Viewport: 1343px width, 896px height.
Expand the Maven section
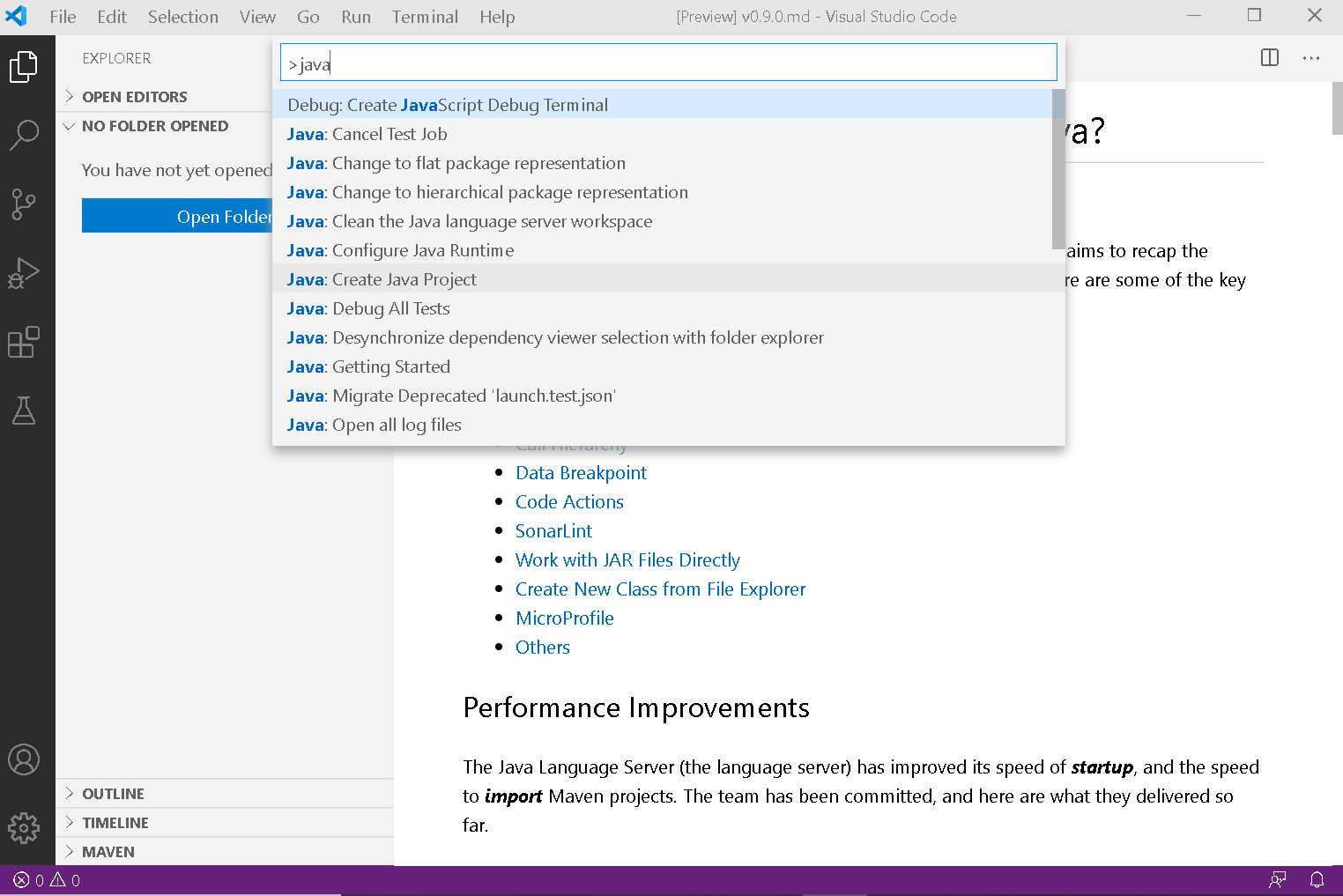tap(224, 852)
